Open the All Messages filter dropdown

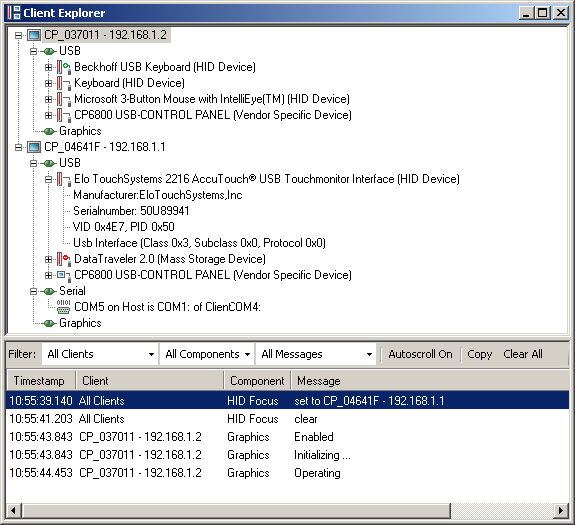(x=316, y=354)
